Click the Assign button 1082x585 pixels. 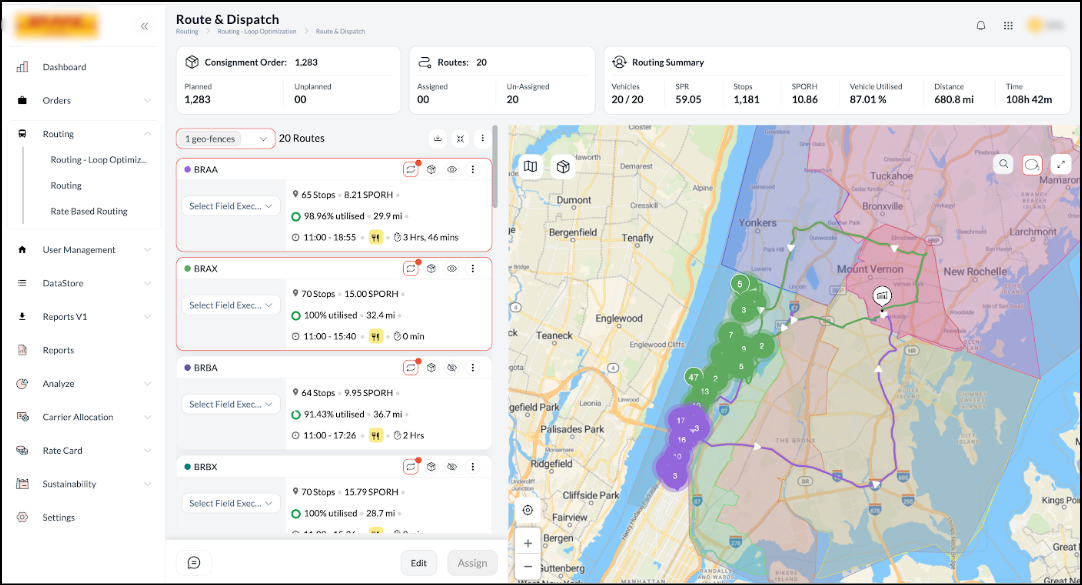pyautogui.click(x=472, y=563)
